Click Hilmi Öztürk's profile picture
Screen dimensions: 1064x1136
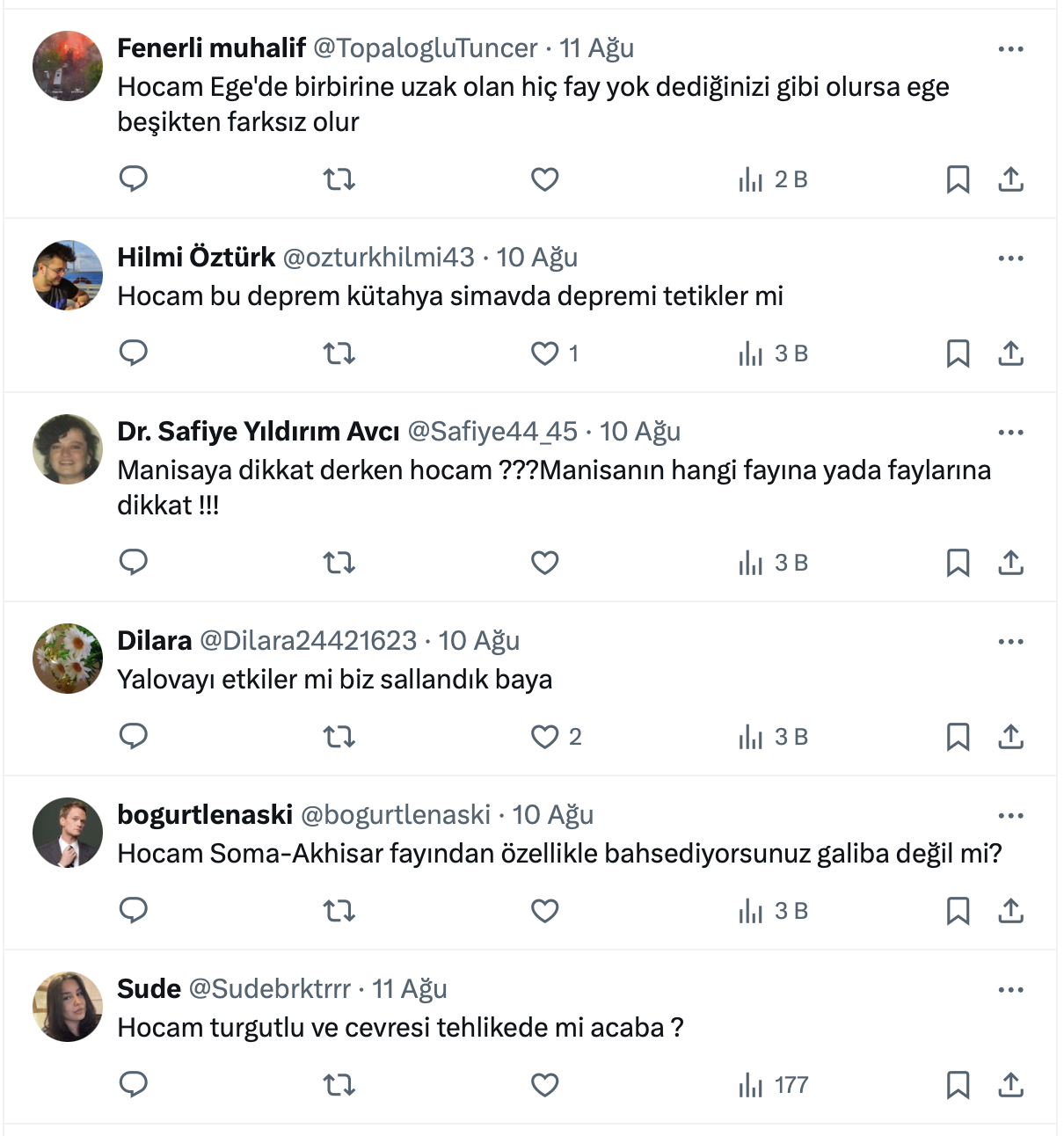[x=68, y=275]
